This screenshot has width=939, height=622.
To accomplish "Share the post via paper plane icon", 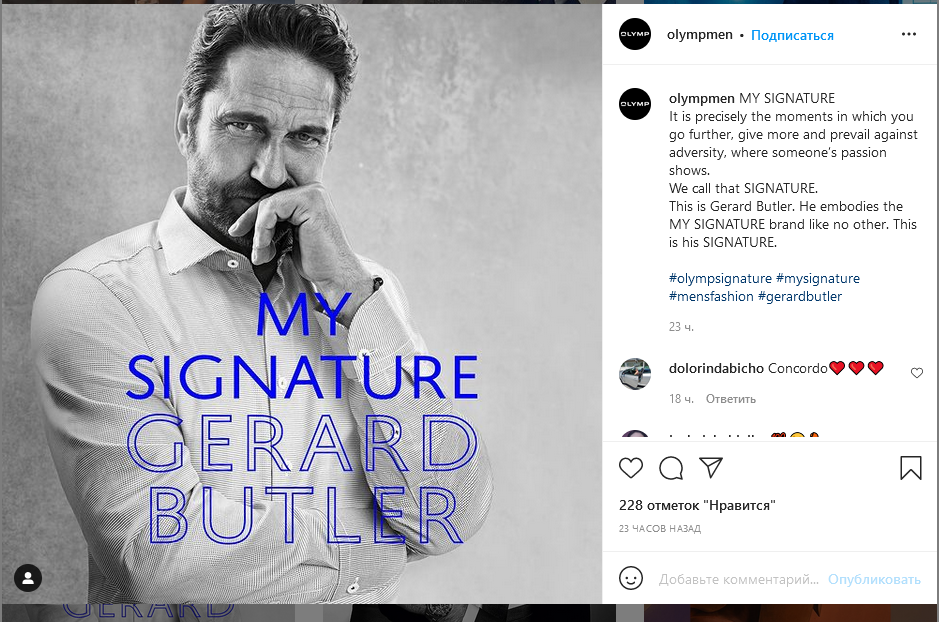I will (711, 468).
